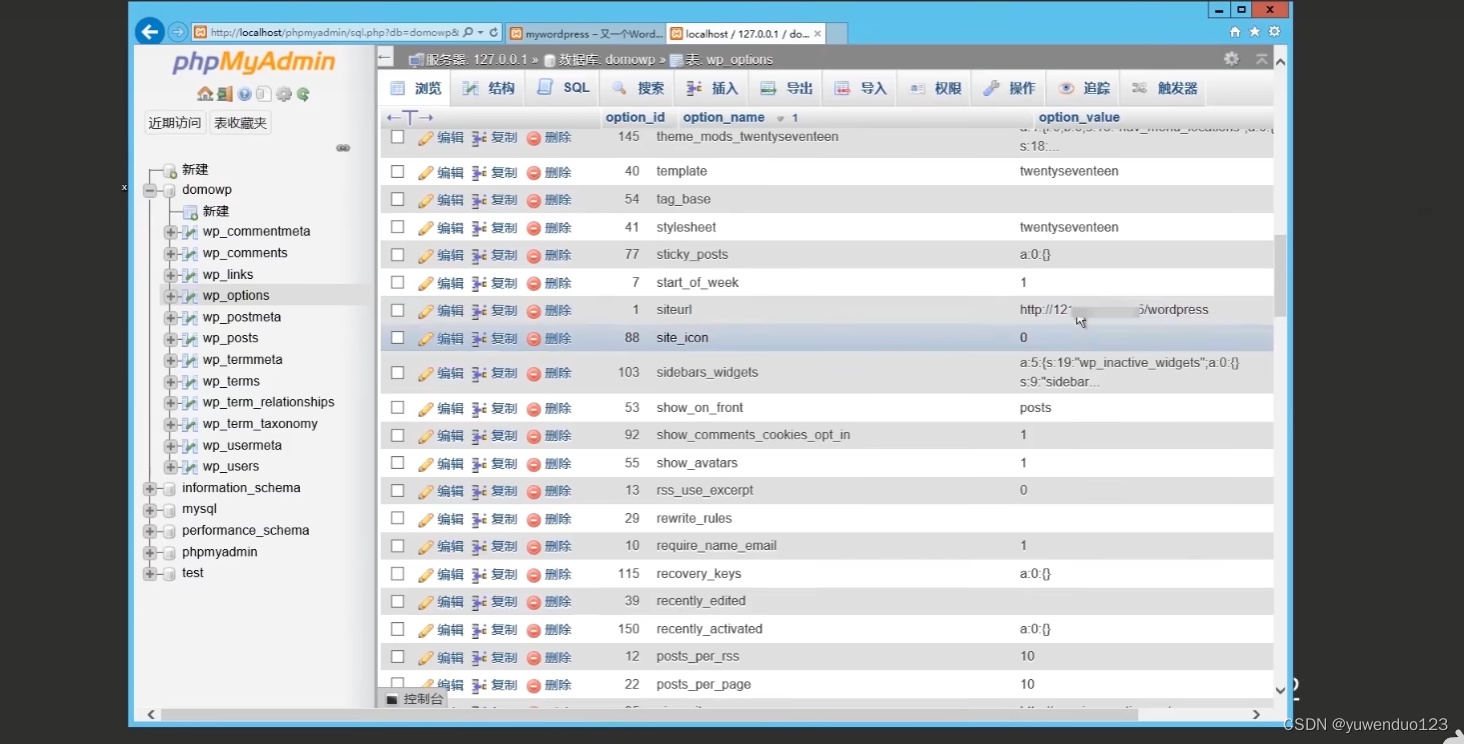The width and height of the screenshot is (1464, 744).
Task: Click copy icon for template row
Action: 479,172
